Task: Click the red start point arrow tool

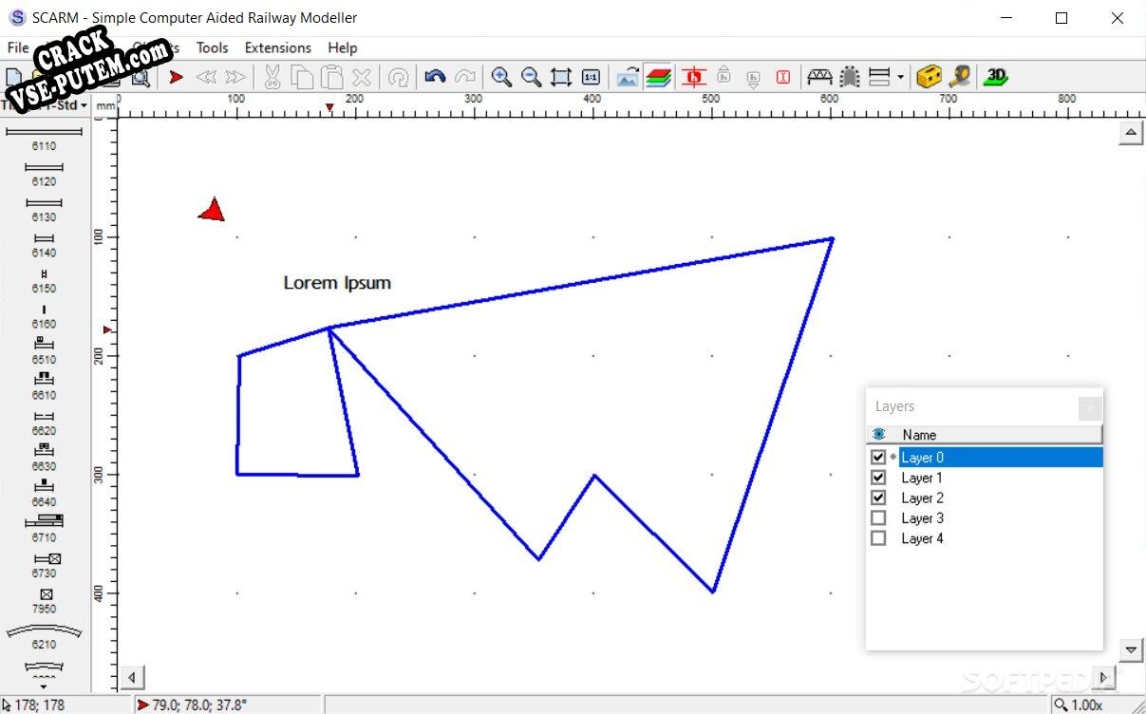Action: click(176, 77)
